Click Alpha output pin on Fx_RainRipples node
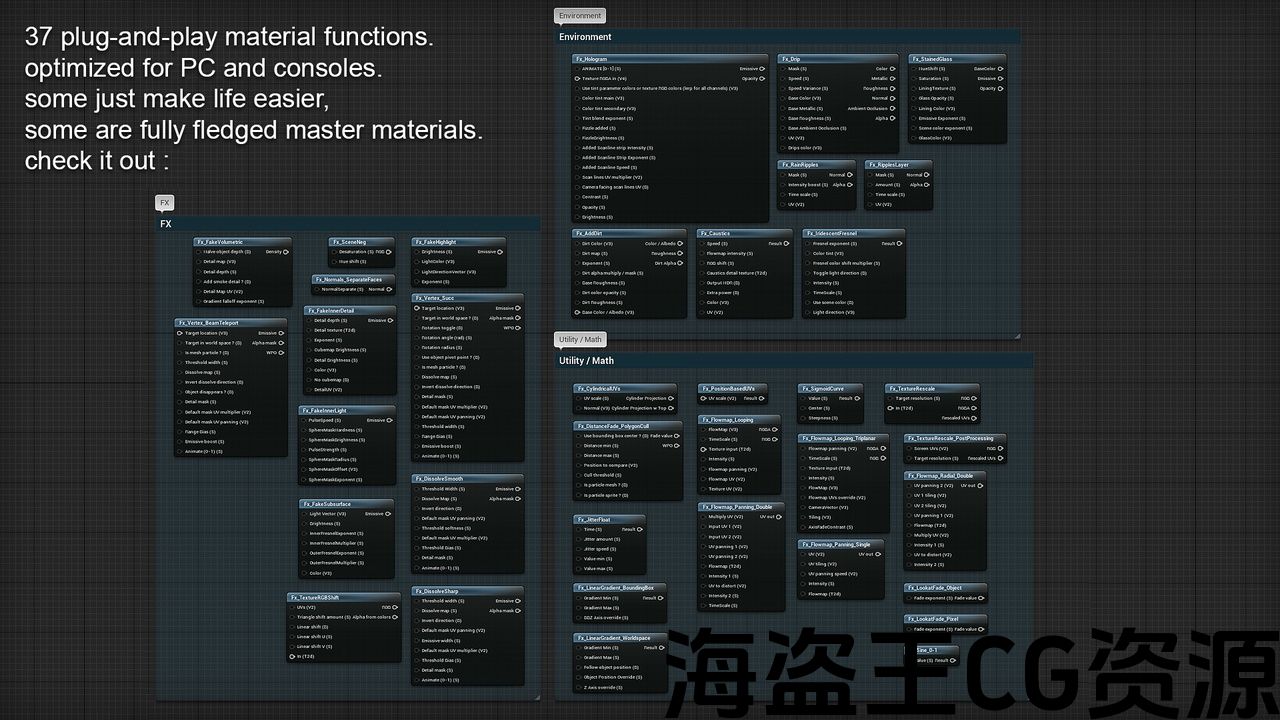Viewport: 1280px width, 720px height. (x=851, y=185)
